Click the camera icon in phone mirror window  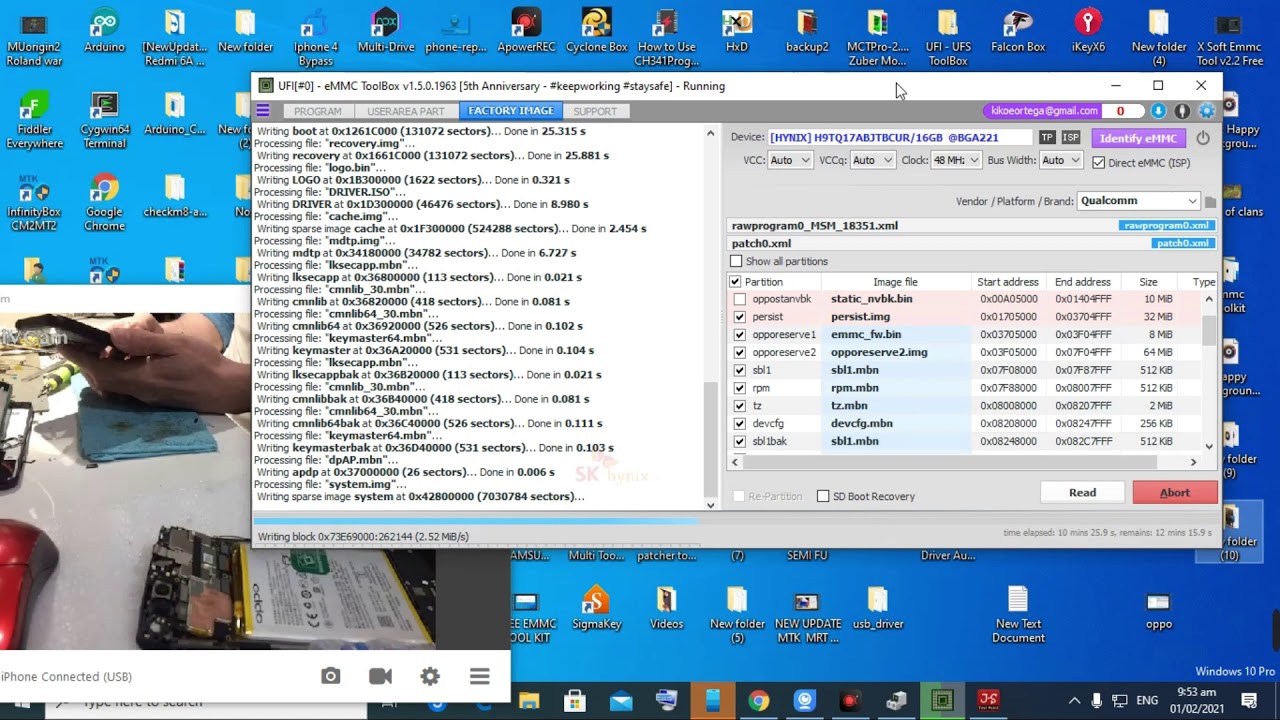[x=331, y=676]
